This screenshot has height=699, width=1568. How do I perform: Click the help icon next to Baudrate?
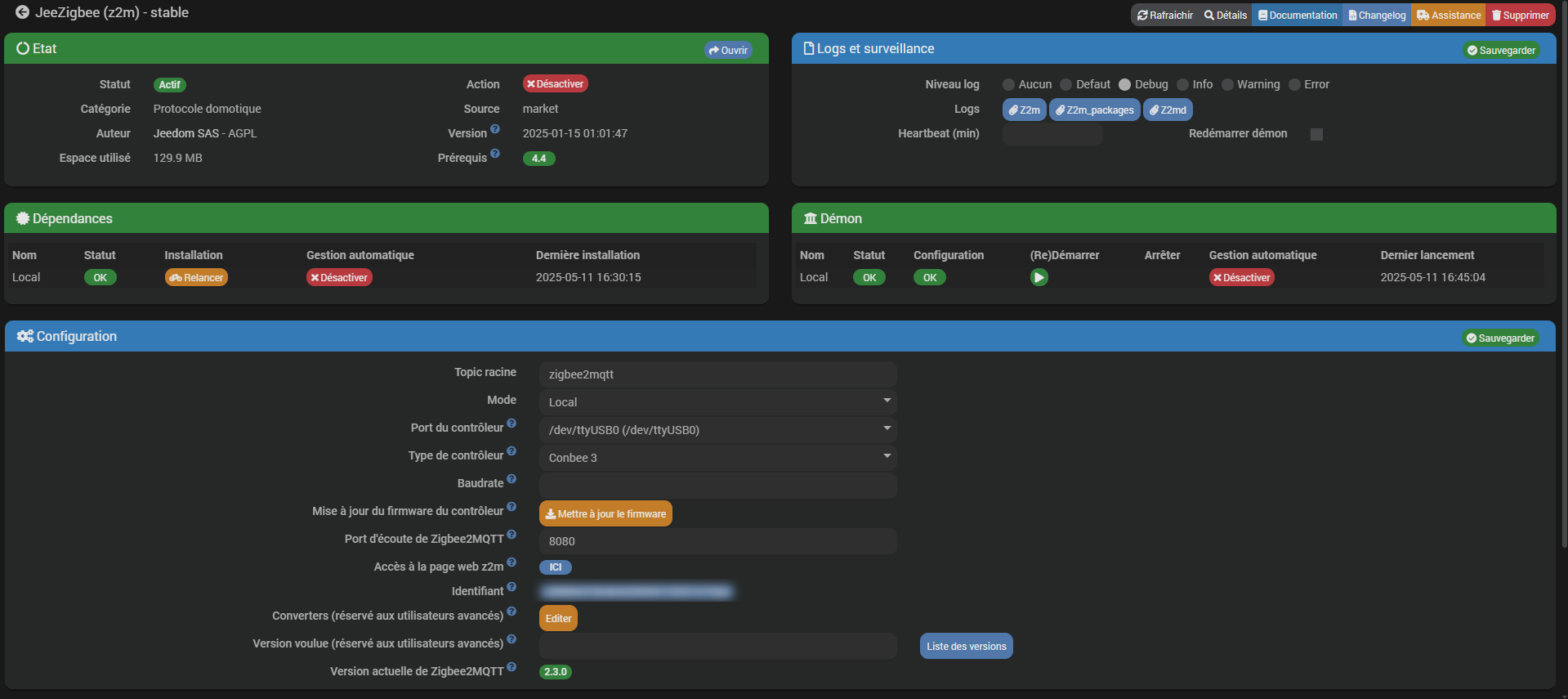pyautogui.click(x=511, y=479)
